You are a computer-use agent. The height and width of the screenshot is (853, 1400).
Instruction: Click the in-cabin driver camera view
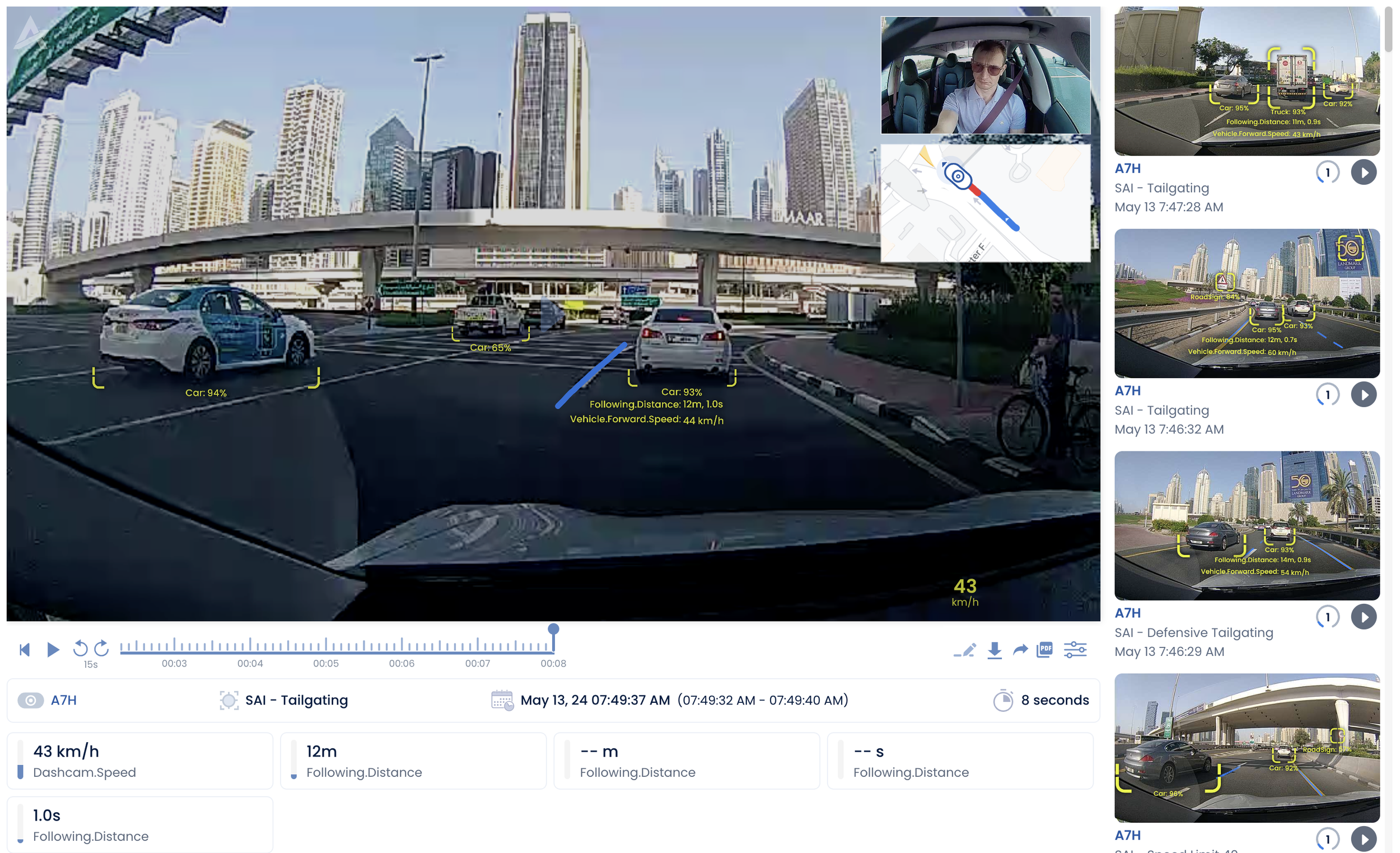(985, 75)
